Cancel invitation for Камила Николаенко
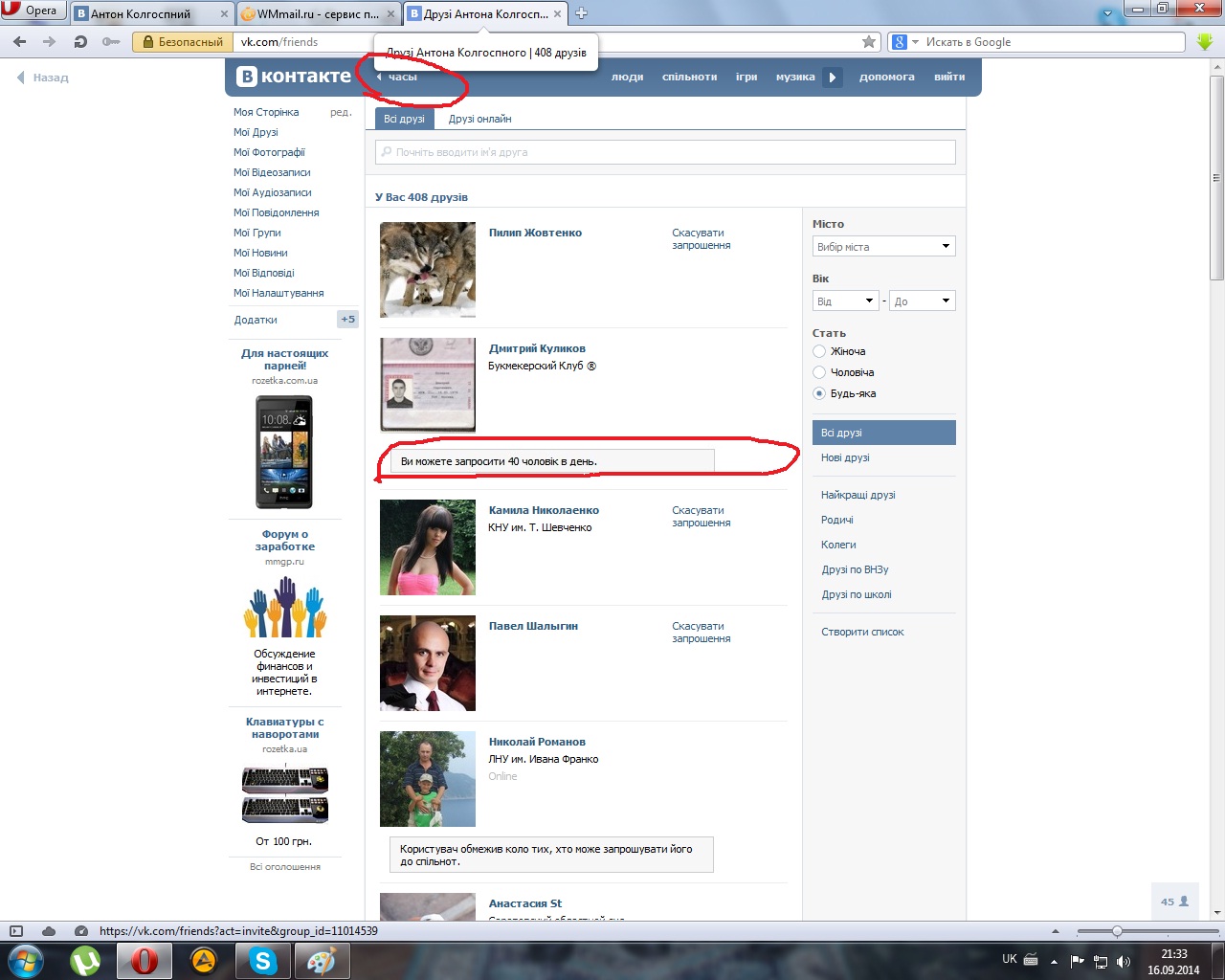Viewport: 1225px width, 980px height. click(702, 517)
